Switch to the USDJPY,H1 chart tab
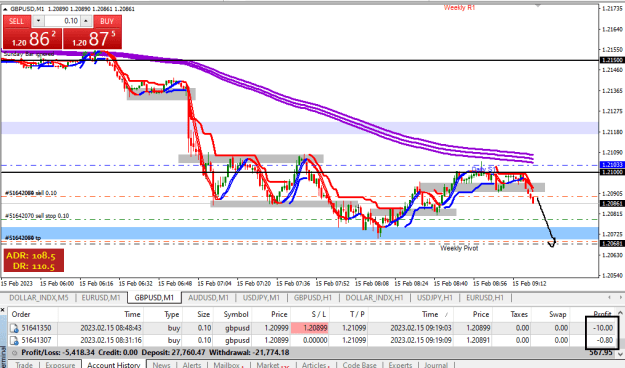The width and height of the screenshot is (625, 368). 434,298
